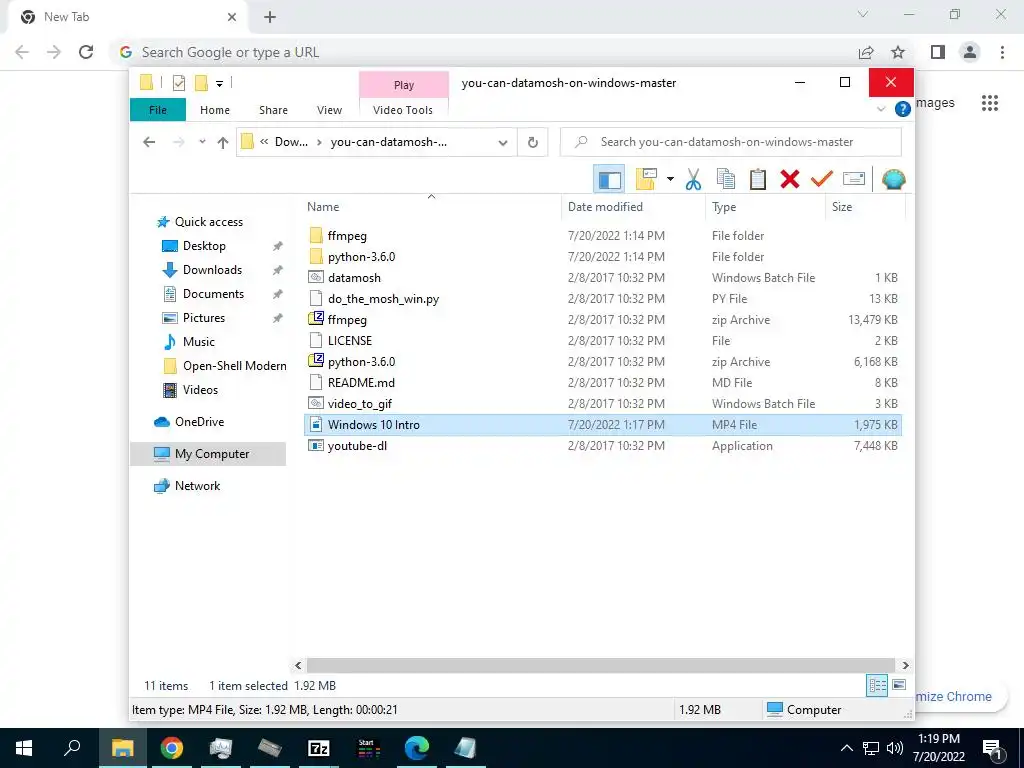Sort by the Type column header
1024x768 pixels.
pyautogui.click(x=765, y=206)
